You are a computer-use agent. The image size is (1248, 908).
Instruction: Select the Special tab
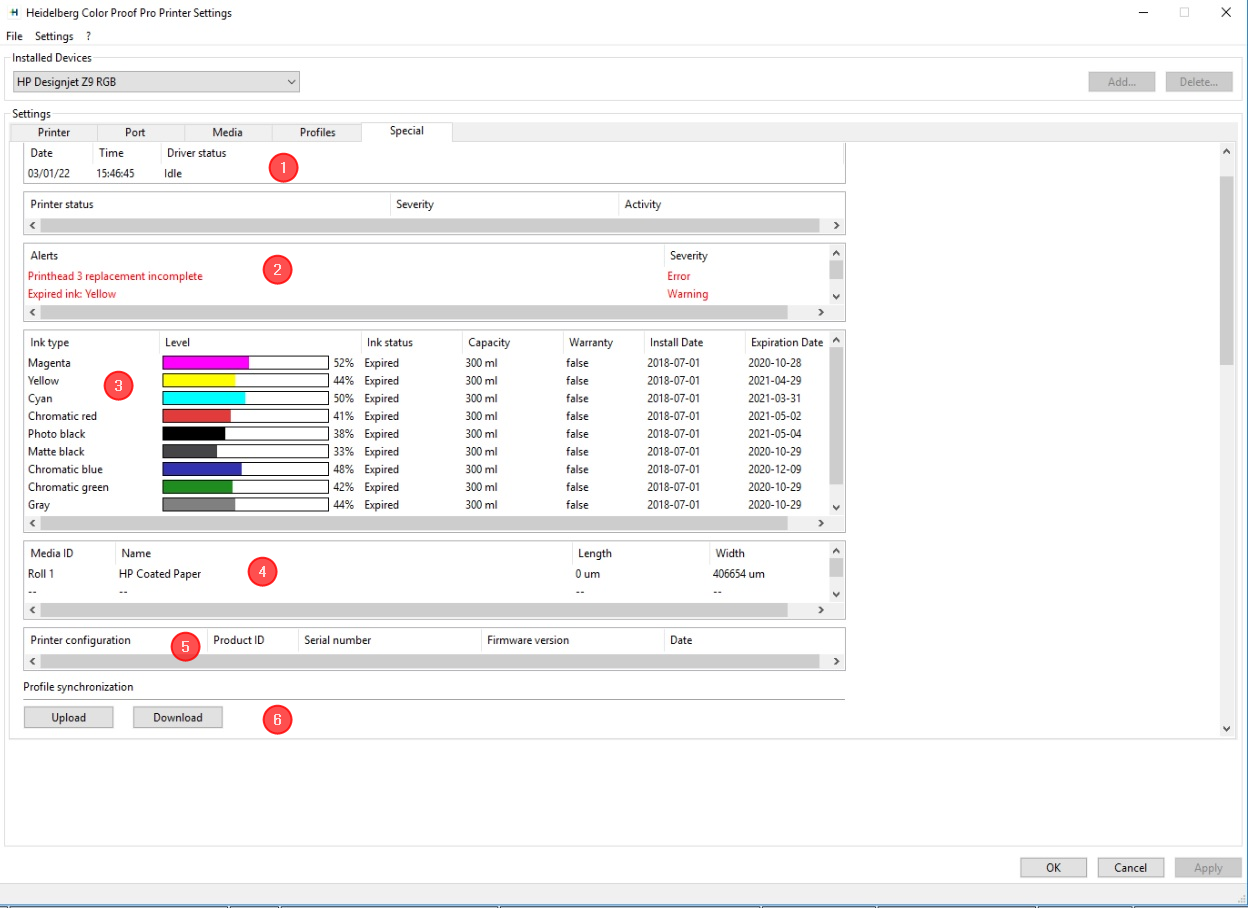pyautogui.click(x=407, y=131)
